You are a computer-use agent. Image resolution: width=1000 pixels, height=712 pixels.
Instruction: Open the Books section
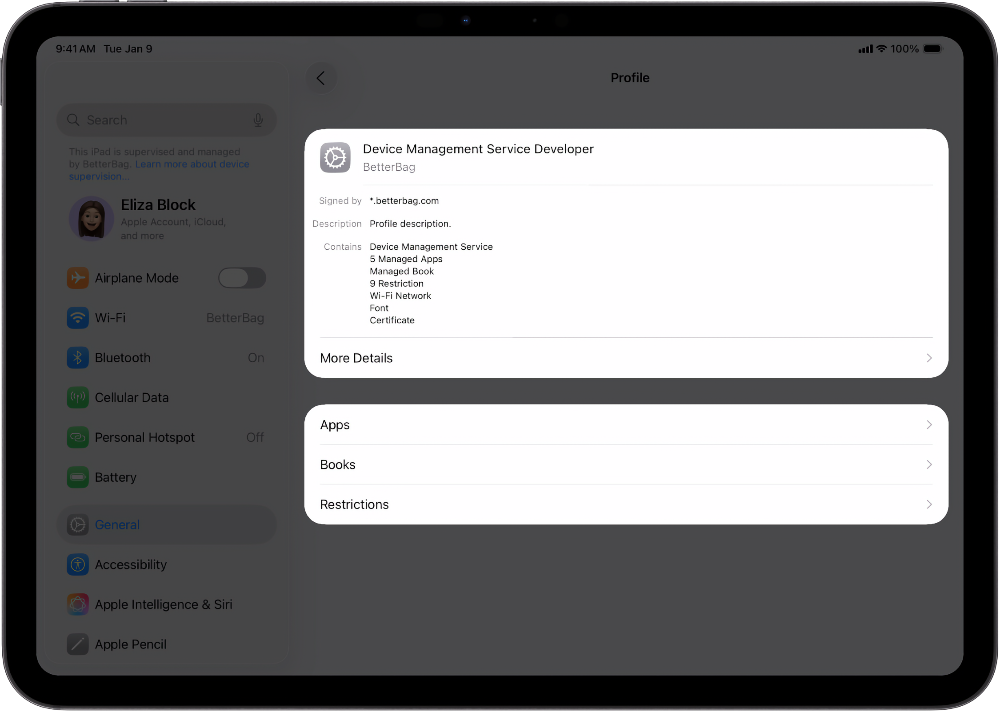pyautogui.click(x=626, y=464)
